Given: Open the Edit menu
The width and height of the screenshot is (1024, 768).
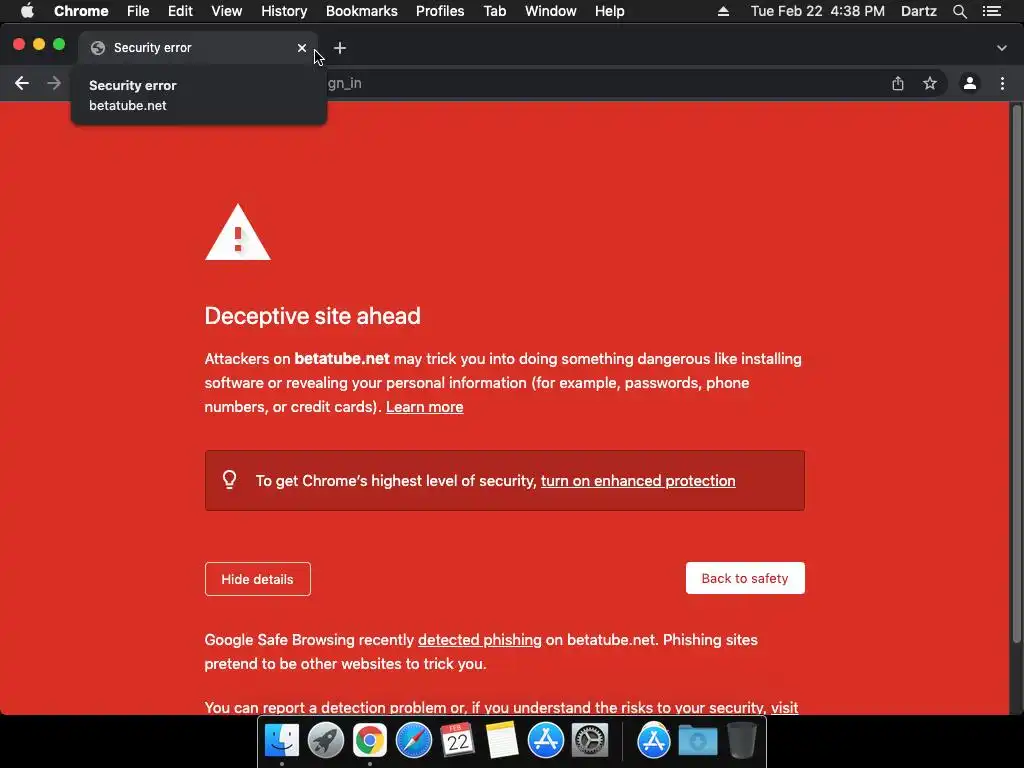Looking at the screenshot, I should (x=180, y=11).
